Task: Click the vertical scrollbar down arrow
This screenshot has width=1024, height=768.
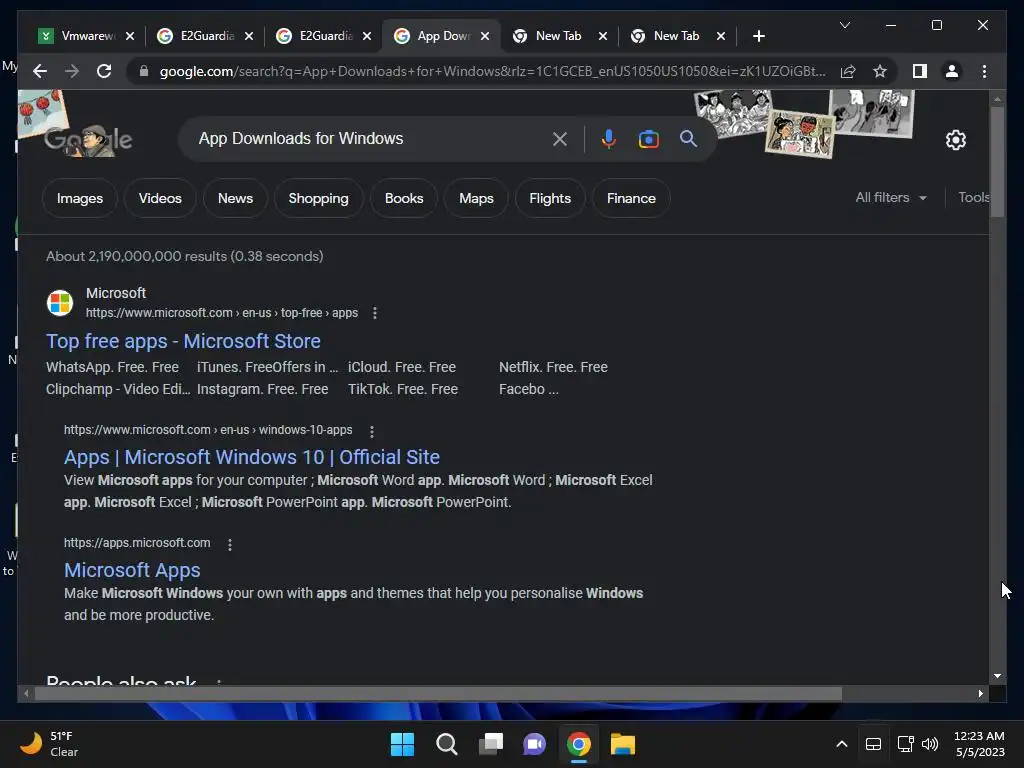Action: tap(997, 676)
